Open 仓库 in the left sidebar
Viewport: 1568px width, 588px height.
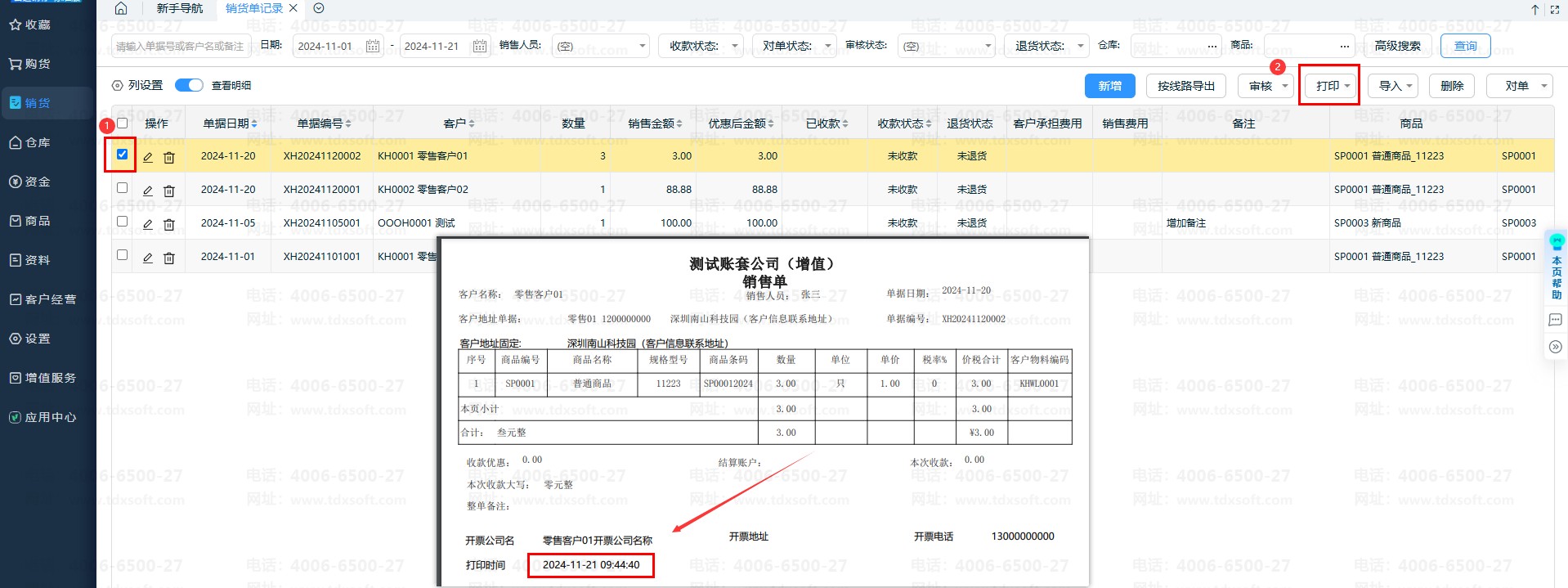(38, 142)
